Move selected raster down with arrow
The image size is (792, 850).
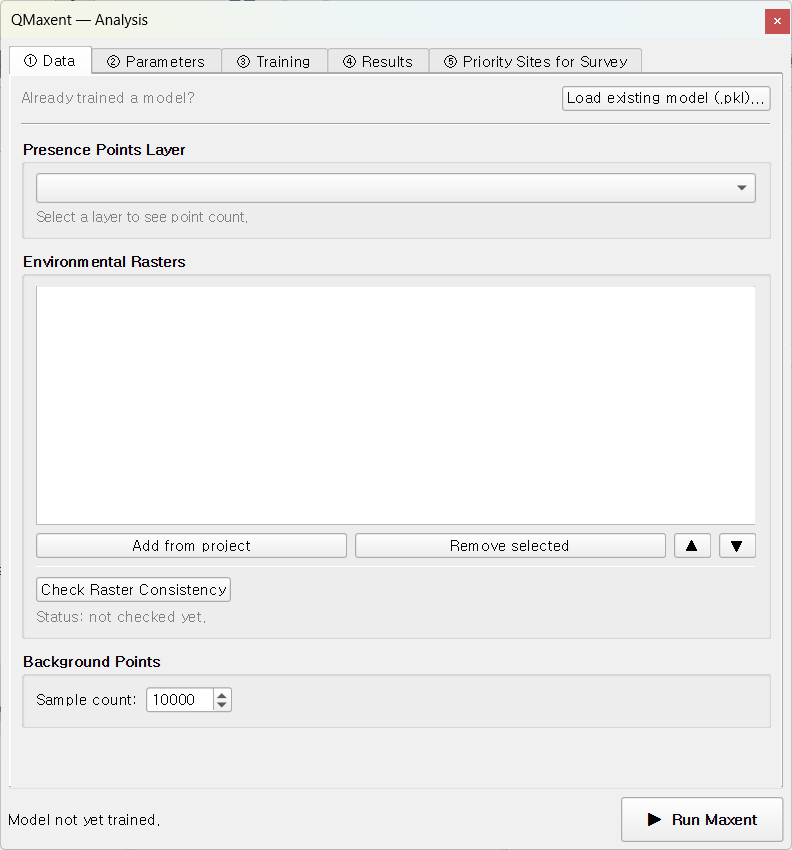737,545
